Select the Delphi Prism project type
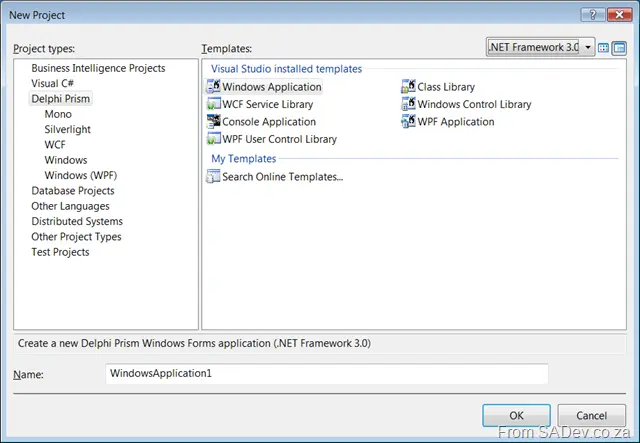 pos(60,99)
